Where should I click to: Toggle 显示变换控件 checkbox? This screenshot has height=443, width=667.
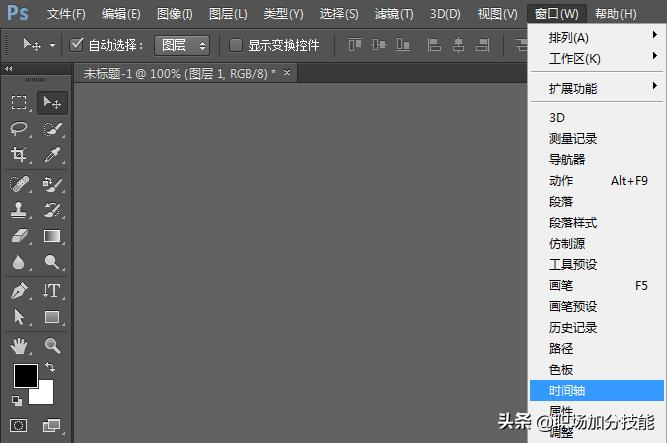click(236, 45)
